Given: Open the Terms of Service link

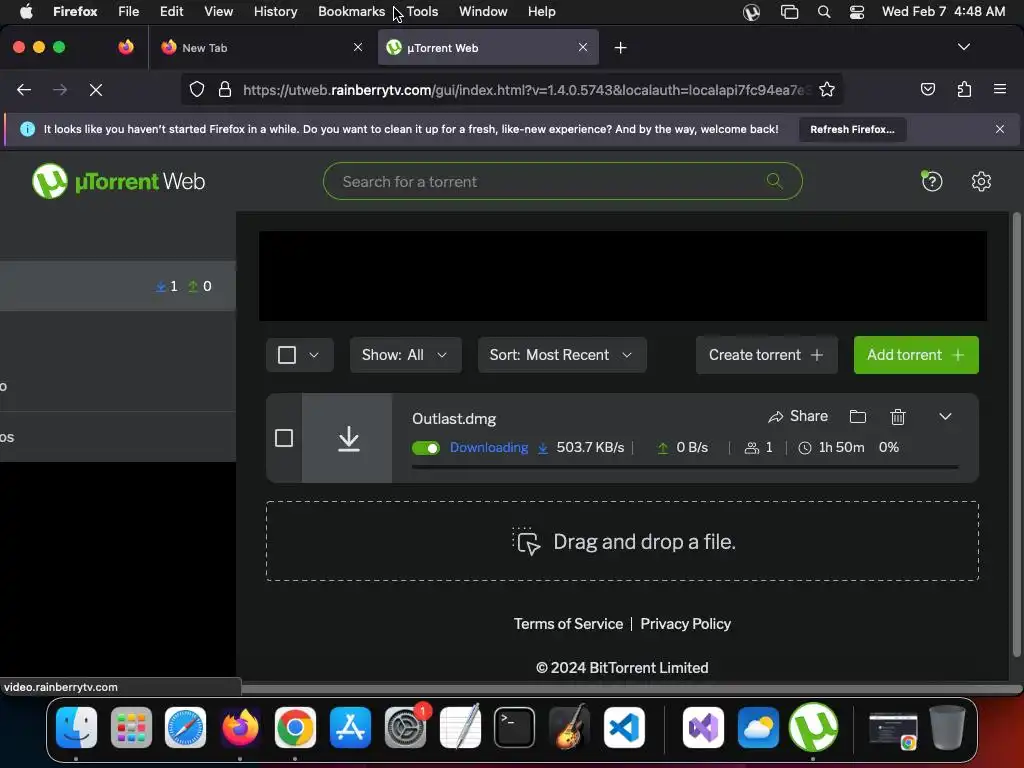Looking at the screenshot, I should [x=568, y=624].
